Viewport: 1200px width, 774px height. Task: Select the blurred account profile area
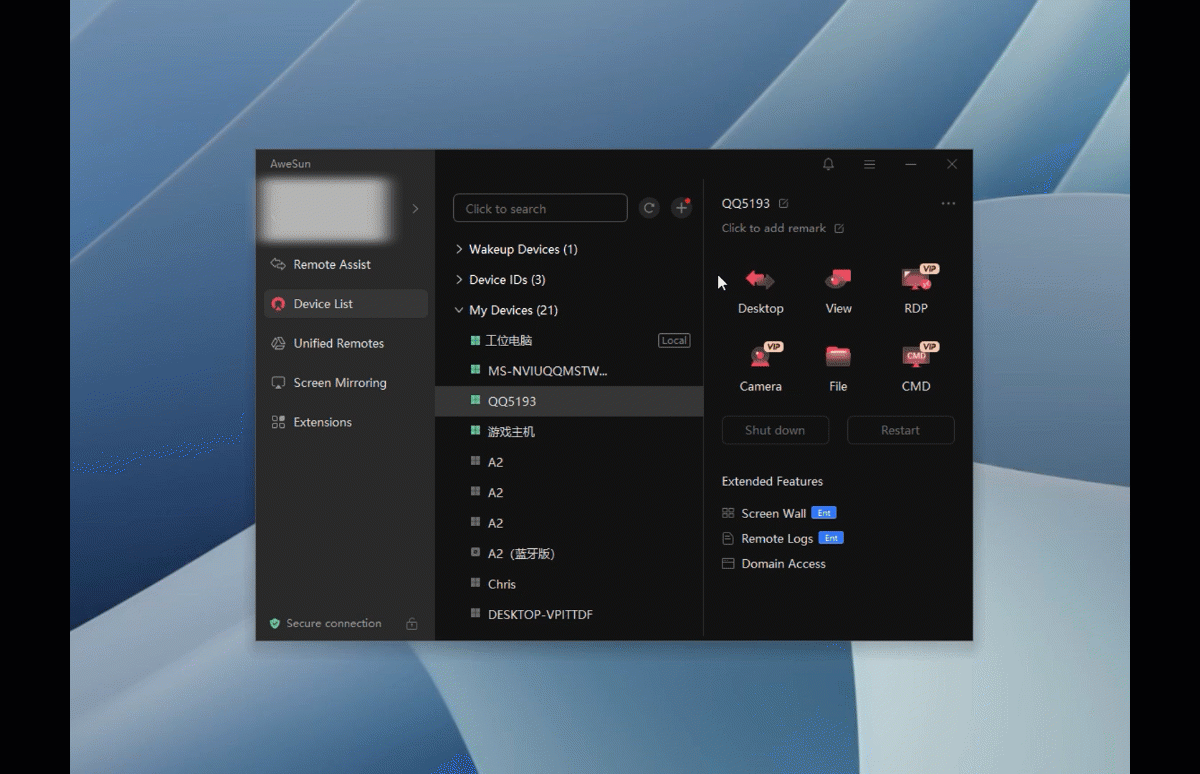[x=324, y=210]
